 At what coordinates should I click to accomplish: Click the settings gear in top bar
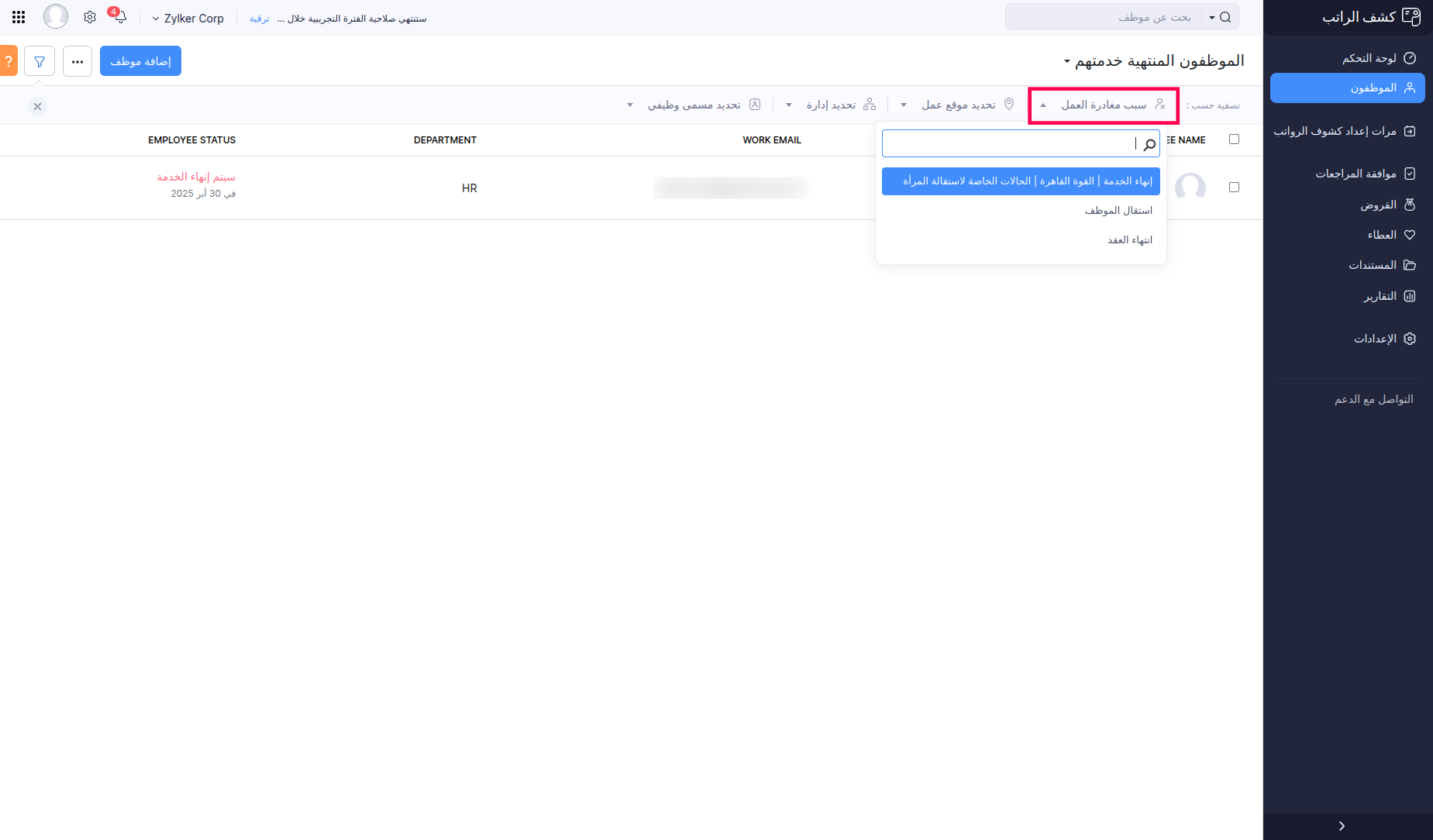(90, 16)
